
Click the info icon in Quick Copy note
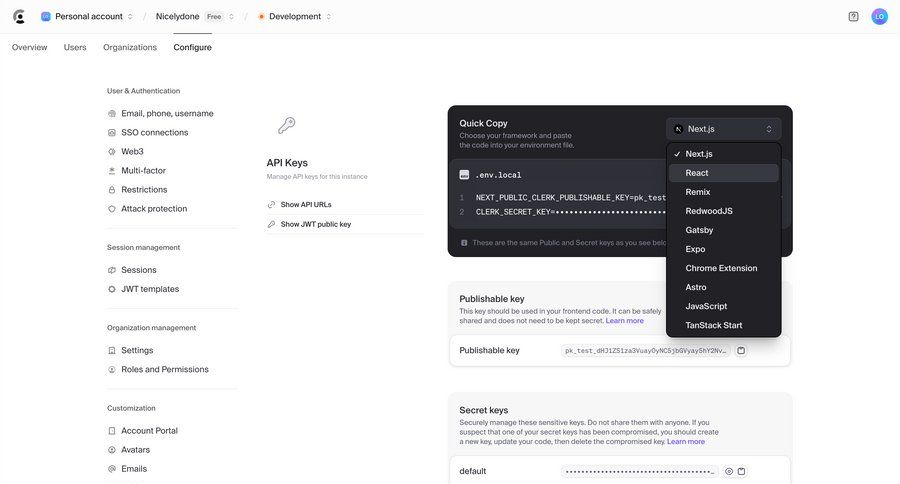point(464,243)
